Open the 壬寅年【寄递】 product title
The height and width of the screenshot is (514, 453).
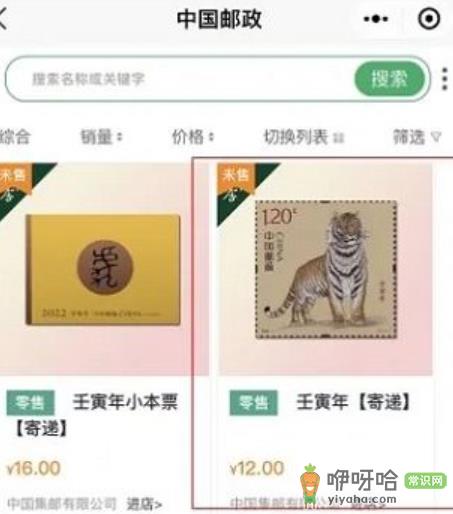(353, 402)
